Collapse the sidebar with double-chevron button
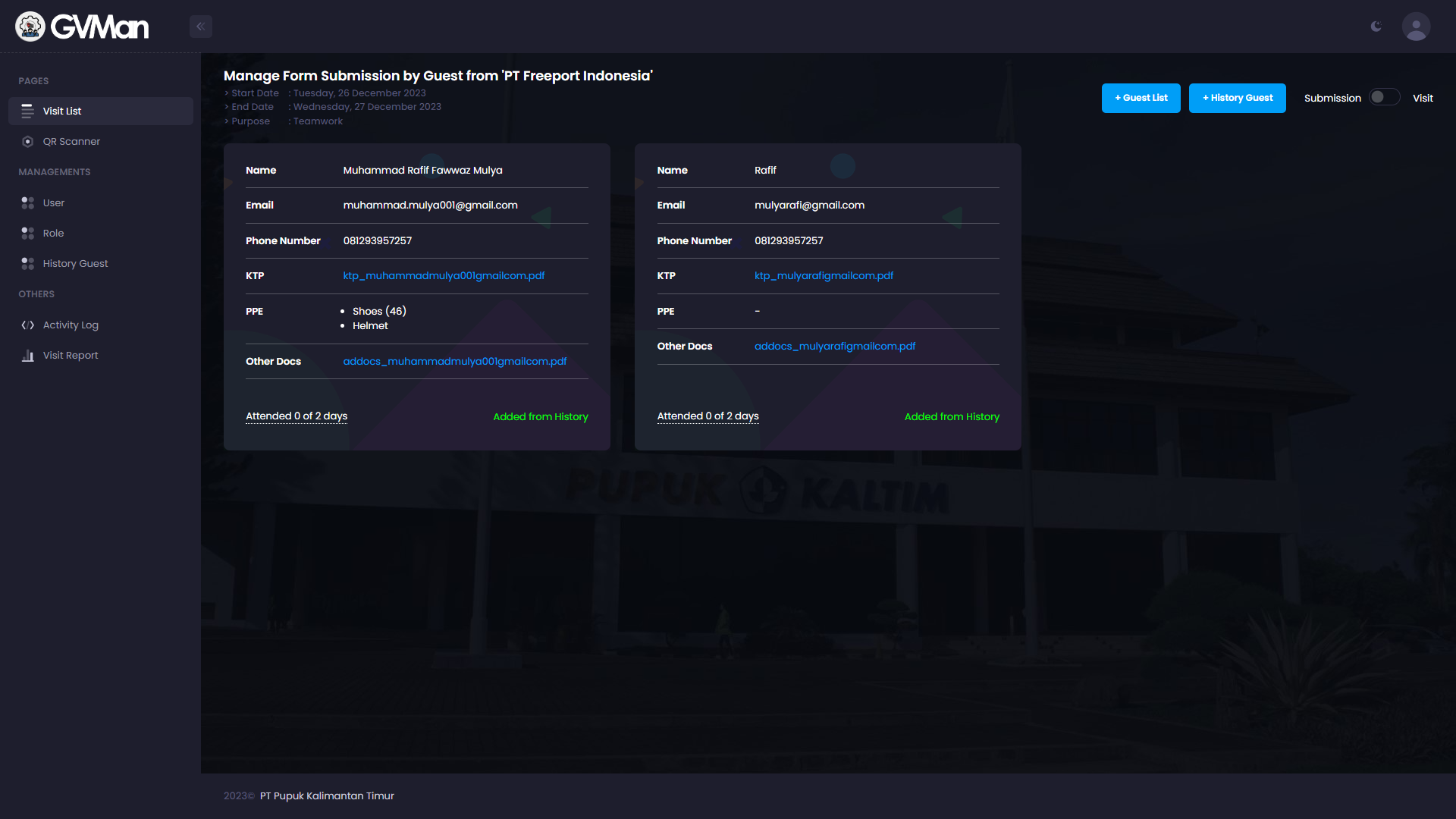The image size is (1456, 819). [x=201, y=27]
